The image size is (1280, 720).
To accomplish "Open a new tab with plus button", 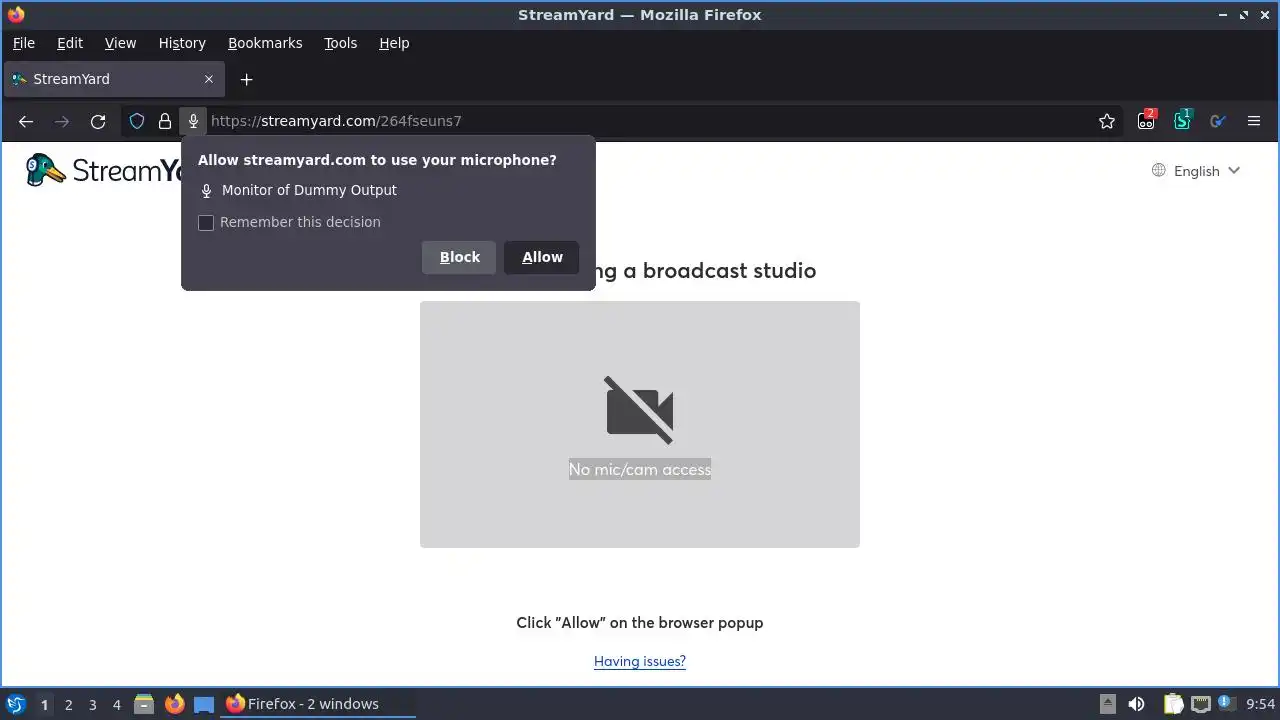I will click(246, 79).
